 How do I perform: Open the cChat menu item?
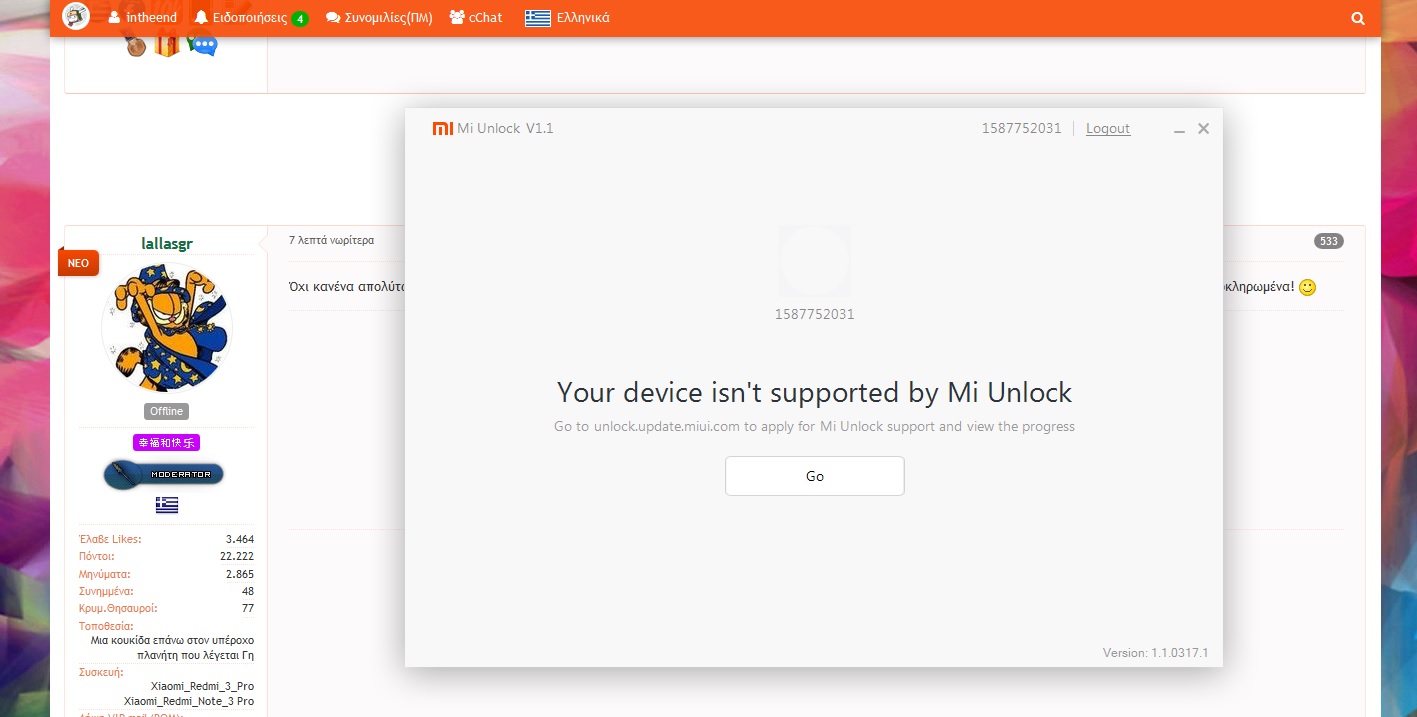pos(476,17)
